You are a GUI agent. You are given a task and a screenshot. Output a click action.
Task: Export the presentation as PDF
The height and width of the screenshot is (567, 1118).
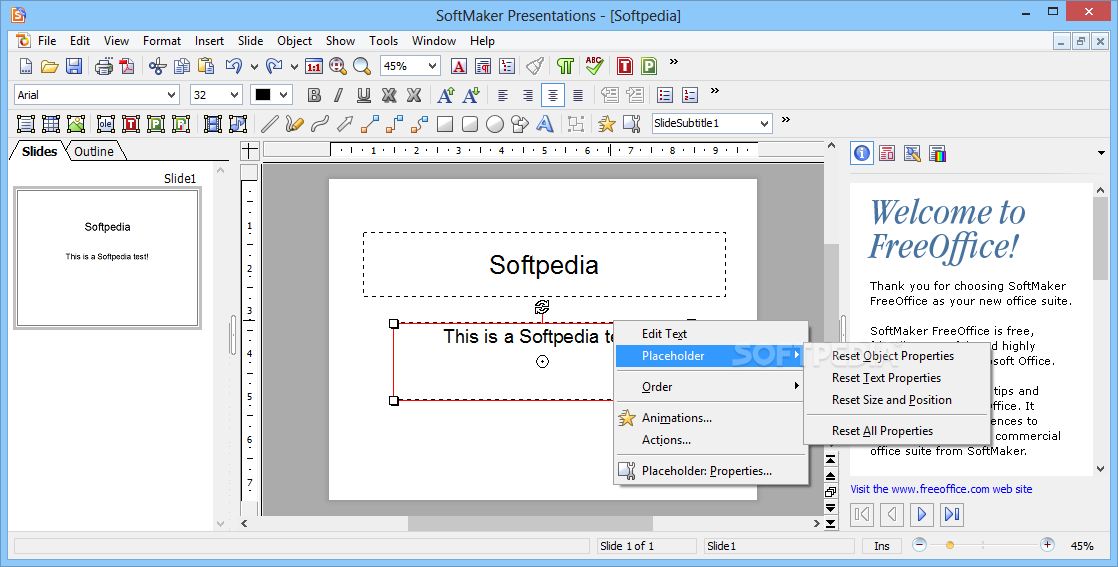coord(127,66)
